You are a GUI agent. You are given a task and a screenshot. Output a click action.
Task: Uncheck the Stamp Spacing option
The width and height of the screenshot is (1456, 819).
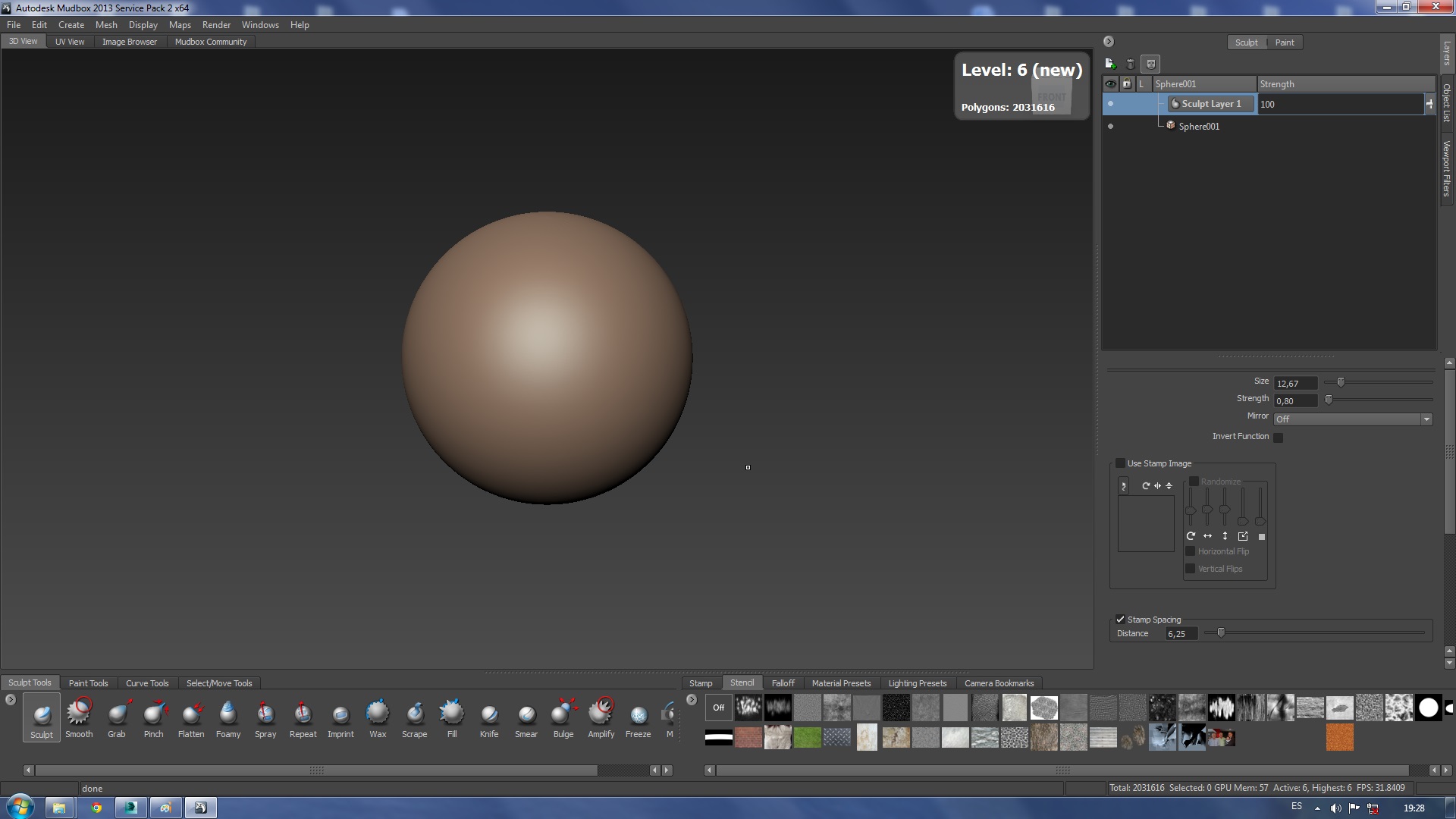[x=1120, y=620]
